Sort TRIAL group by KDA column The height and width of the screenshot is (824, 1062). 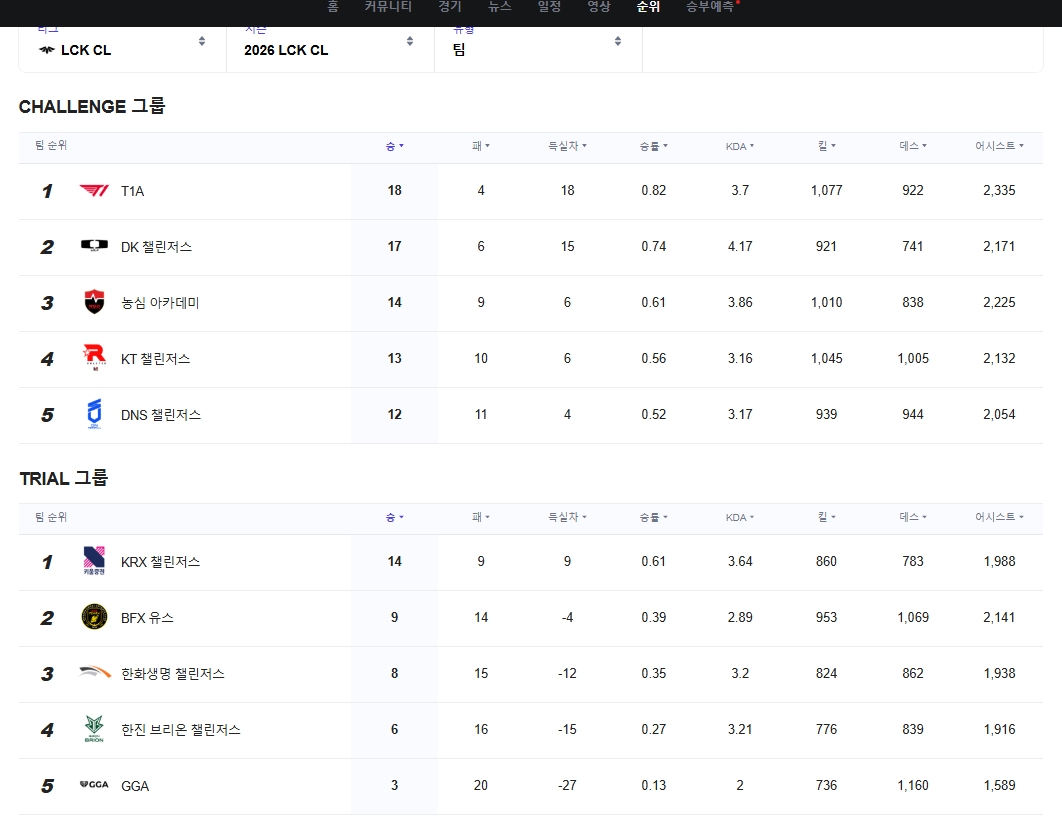[740, 517]
